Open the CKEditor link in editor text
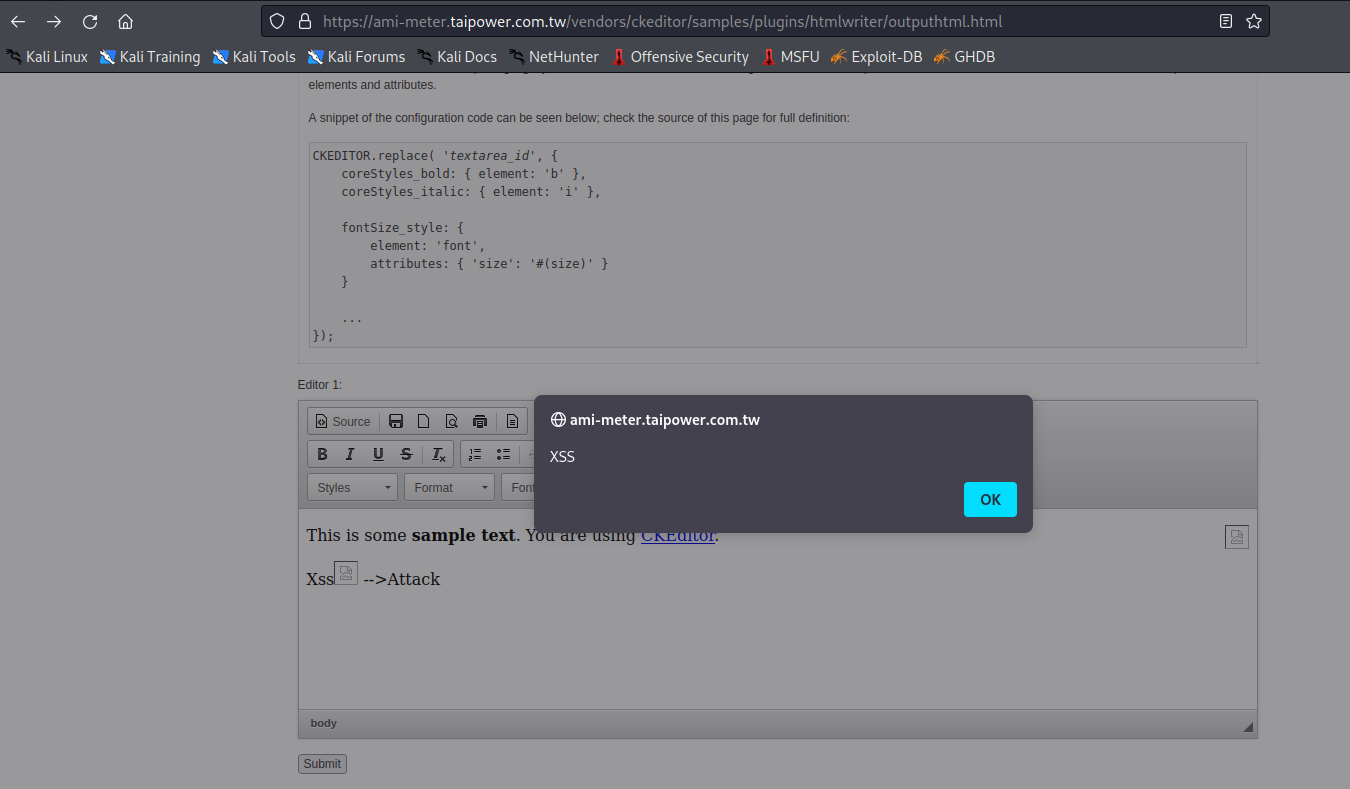Viewport: 1350px width, 789px height. pyautogui.click(x=678, y=535)
